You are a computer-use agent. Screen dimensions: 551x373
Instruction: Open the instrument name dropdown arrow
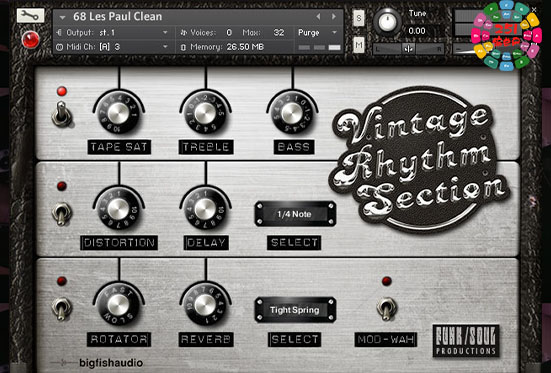coord(63,17)
